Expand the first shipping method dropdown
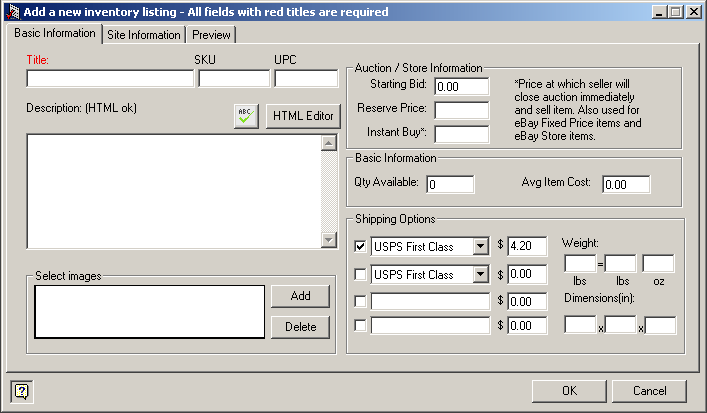The image size is (707, 413). (481, 246)
